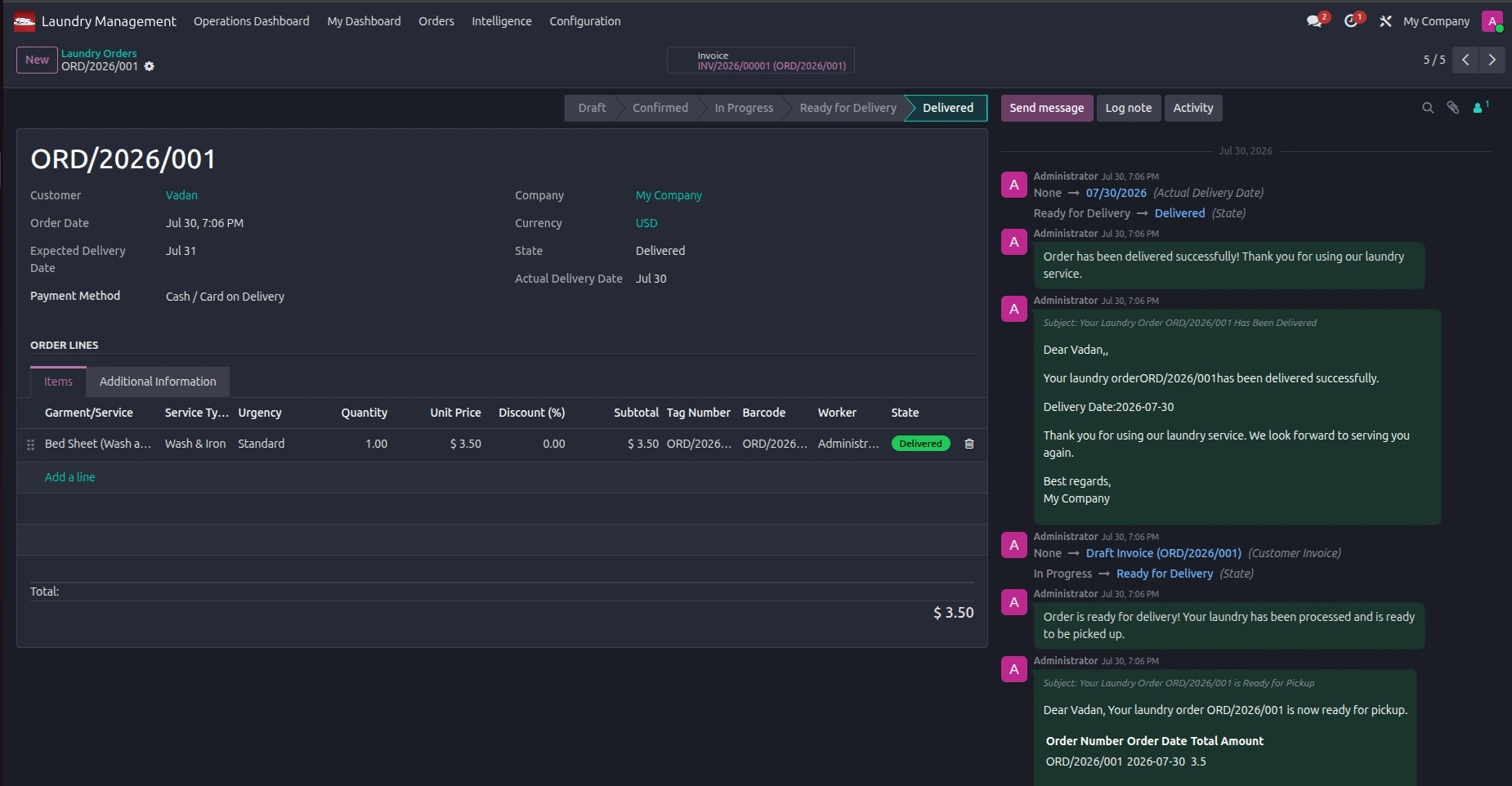Screen dimensions: 1512x786
Task: Search chatter messages with magnifier icon
Action: tap(1428, 108)
